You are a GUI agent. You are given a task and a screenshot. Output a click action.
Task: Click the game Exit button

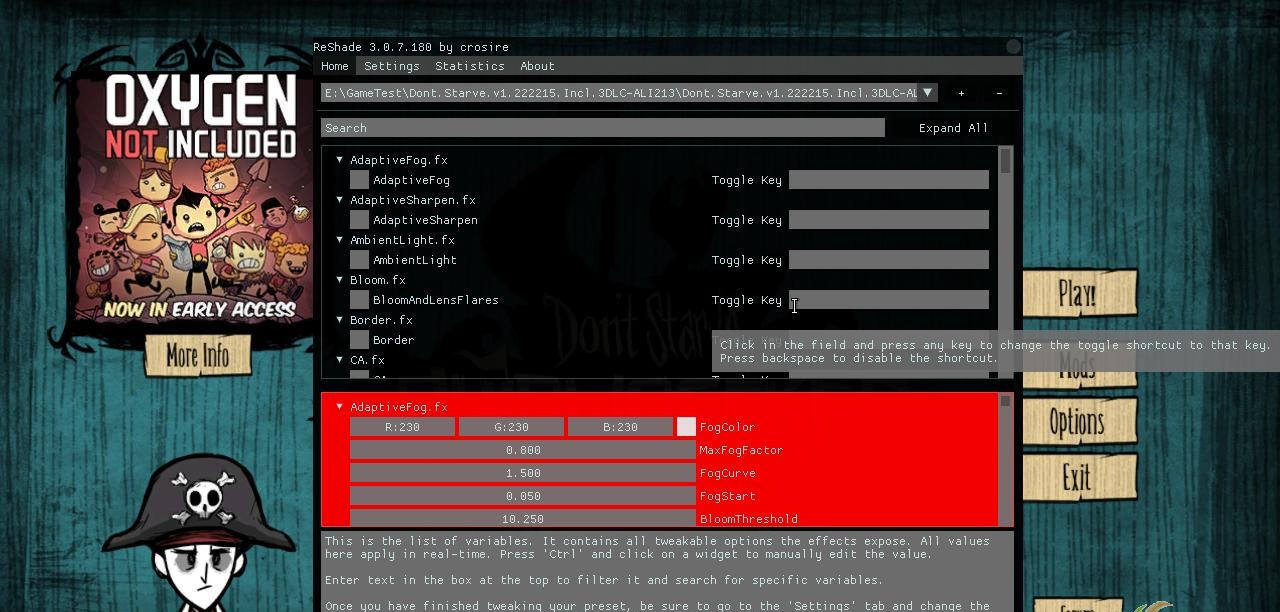[x=1078, y=478]
